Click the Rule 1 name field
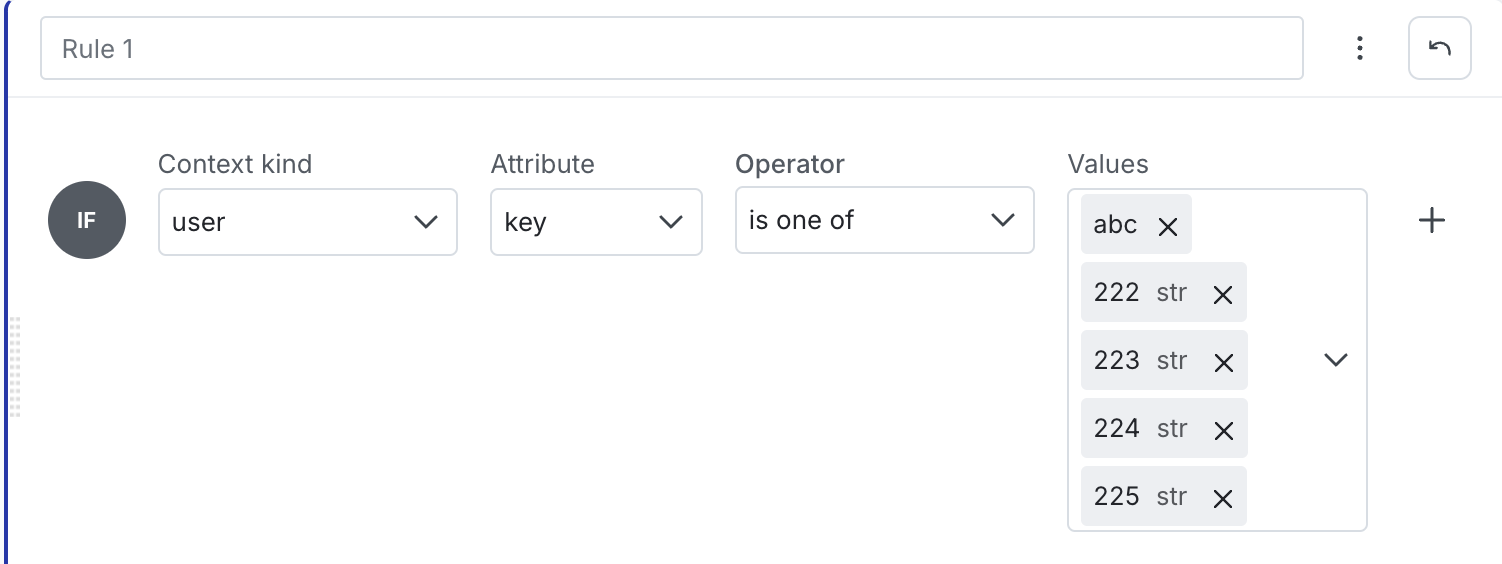The width and height of the screenshot is (1502, 564). [x=672, y=48]
